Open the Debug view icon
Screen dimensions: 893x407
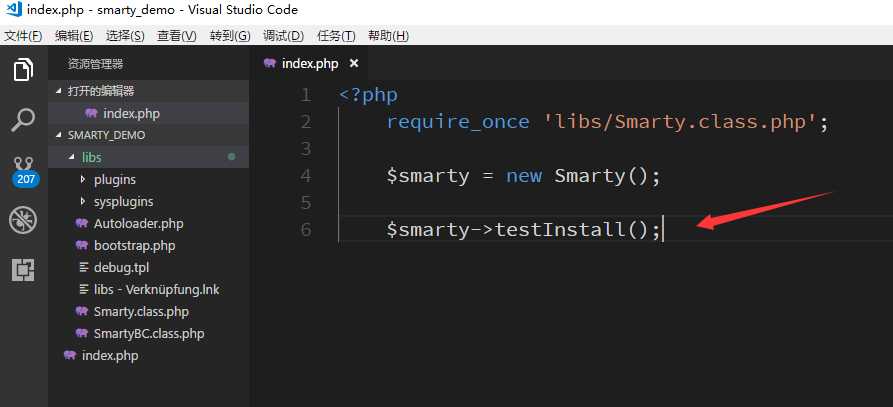(23, 220)
